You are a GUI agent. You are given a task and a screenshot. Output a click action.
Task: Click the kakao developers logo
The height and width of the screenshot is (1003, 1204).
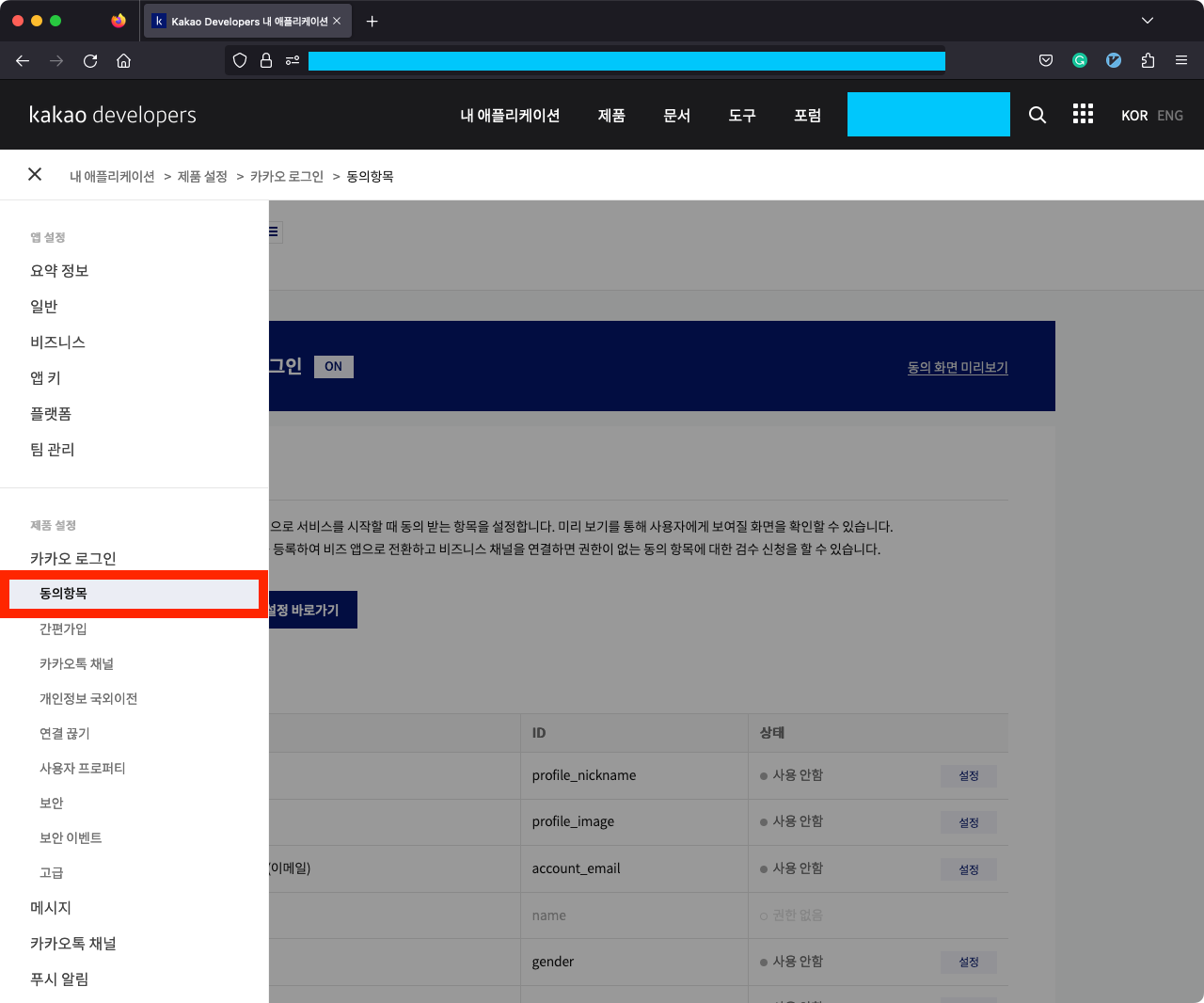113,115
